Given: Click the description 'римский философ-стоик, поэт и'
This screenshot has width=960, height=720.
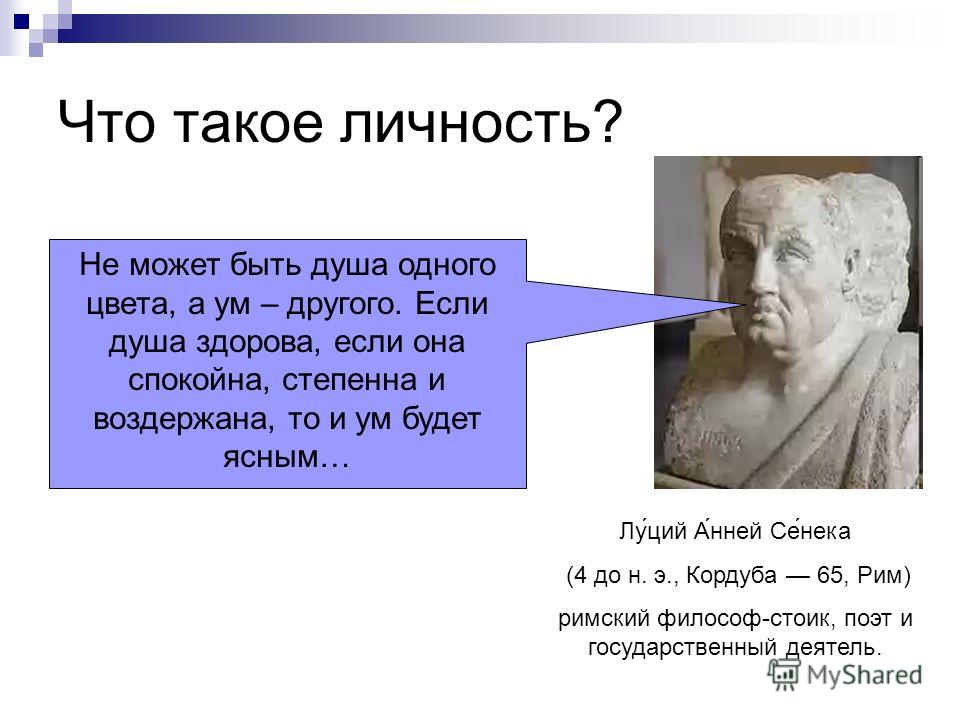Looking at the screenshot, I should [735, 618].
